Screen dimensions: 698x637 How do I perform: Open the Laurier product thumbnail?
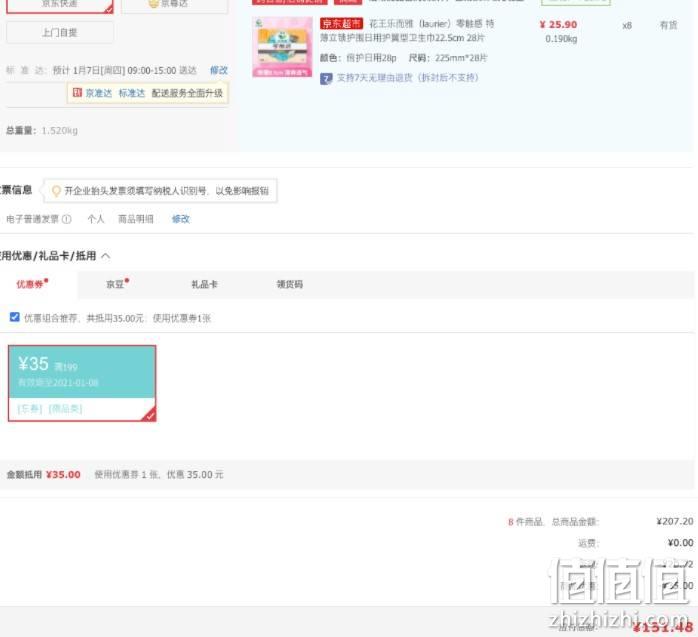(282, 47)
